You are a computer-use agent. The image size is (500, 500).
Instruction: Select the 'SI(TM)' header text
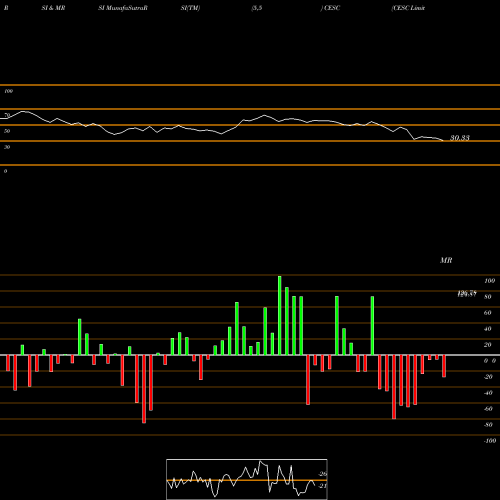(190, 8)
